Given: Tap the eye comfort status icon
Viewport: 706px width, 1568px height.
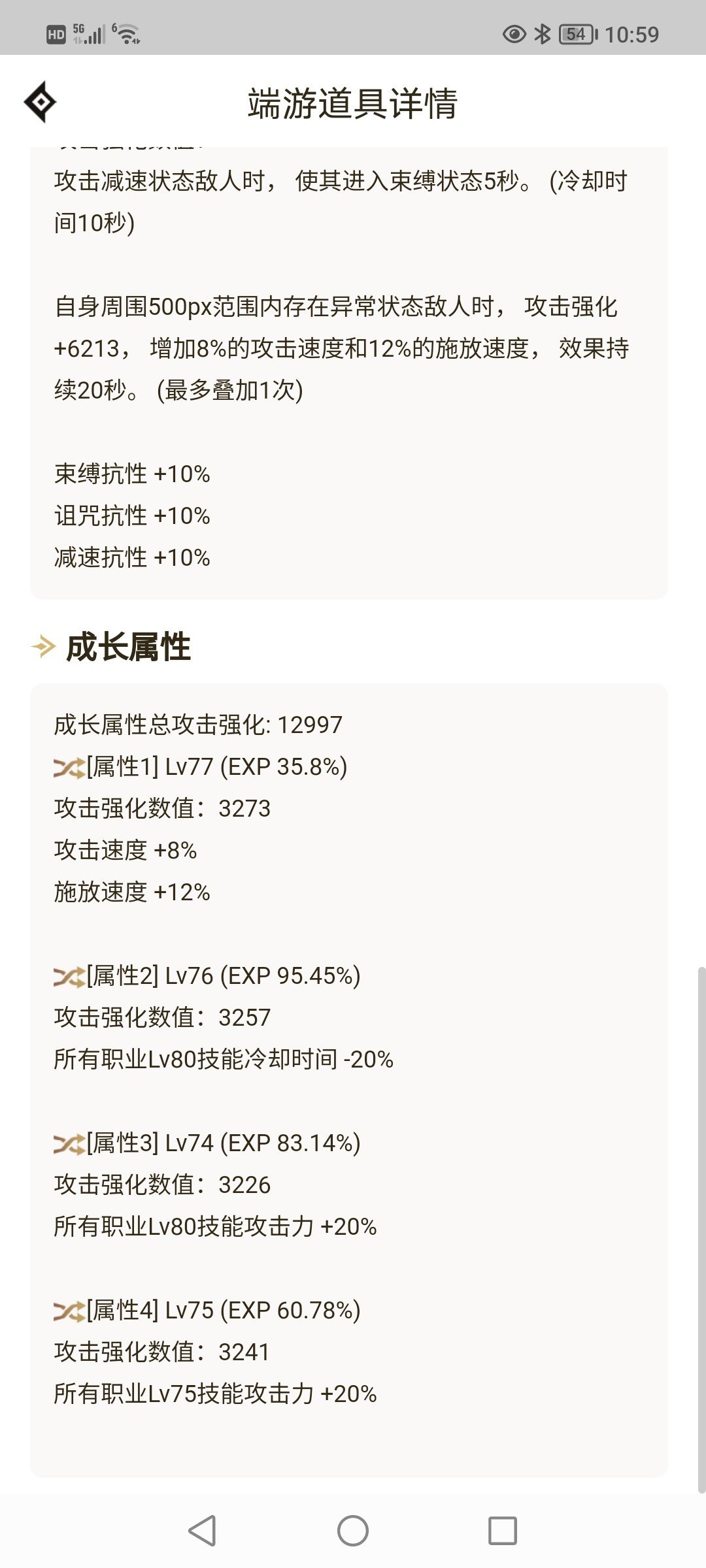Looking at the screenshot, I should [514, 34].
